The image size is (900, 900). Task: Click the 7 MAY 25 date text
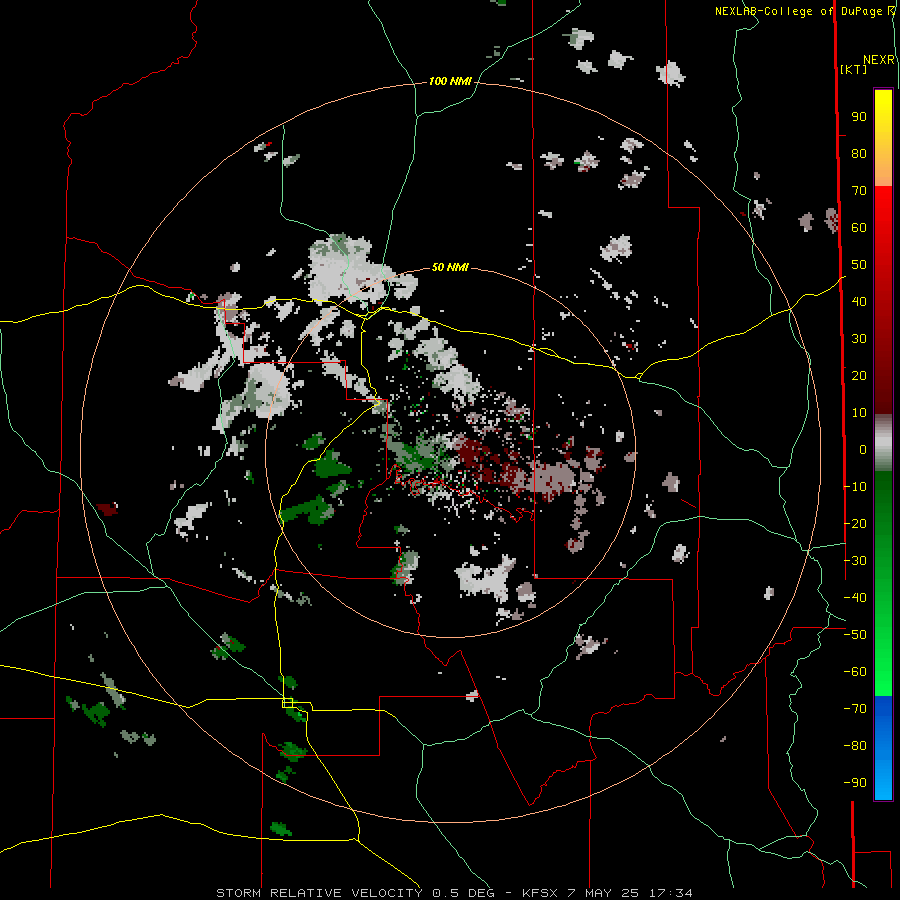click(x=603, y=893)
